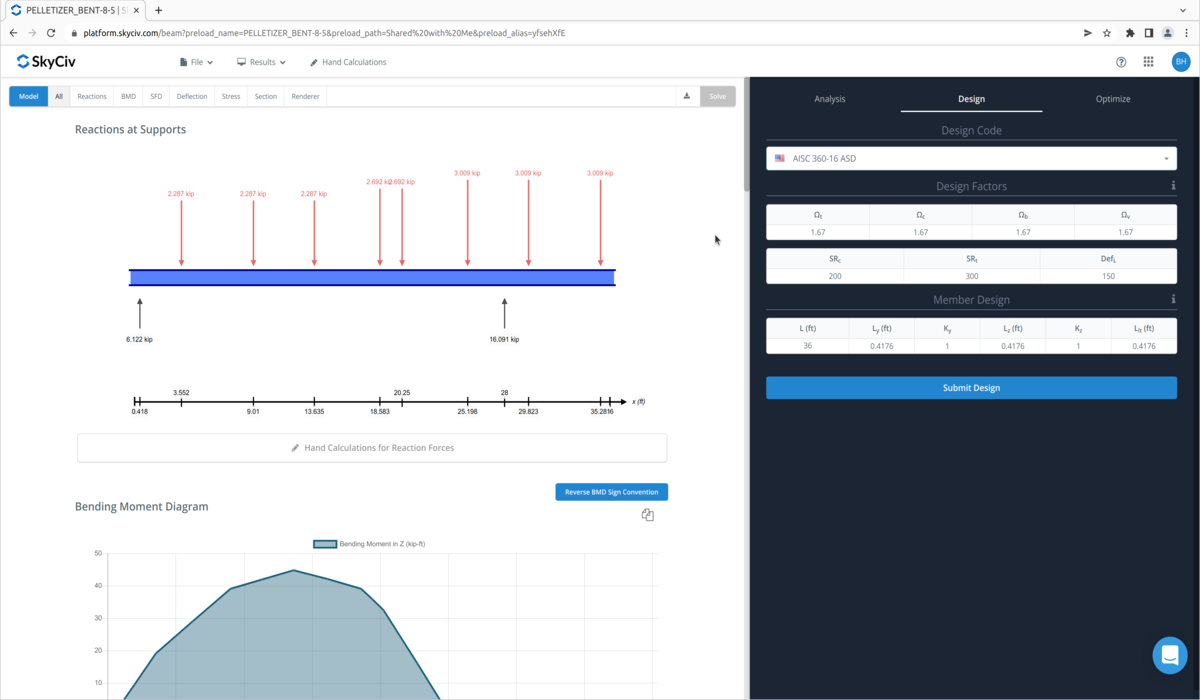Copy the bending moment diagram icon
This screenshot has width=1200, height=700.
coord(647,515)
